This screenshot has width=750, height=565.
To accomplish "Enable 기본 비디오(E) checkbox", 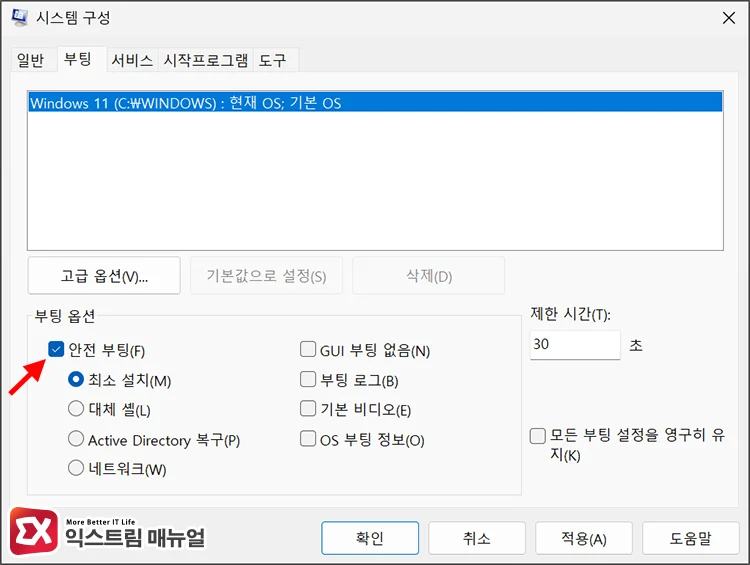I will 308,409.
